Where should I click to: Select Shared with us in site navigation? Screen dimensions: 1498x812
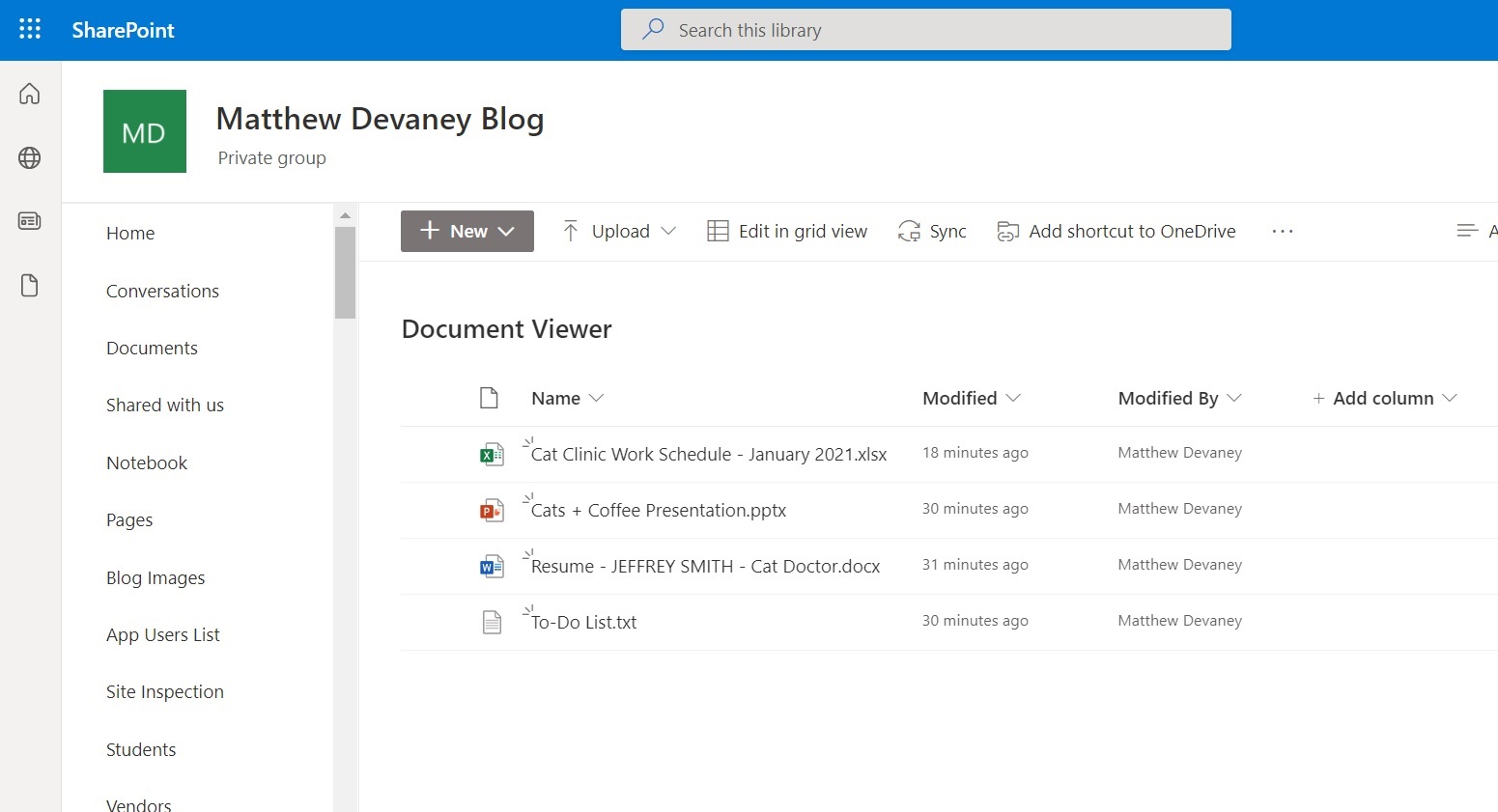click(x=164, y=405)
